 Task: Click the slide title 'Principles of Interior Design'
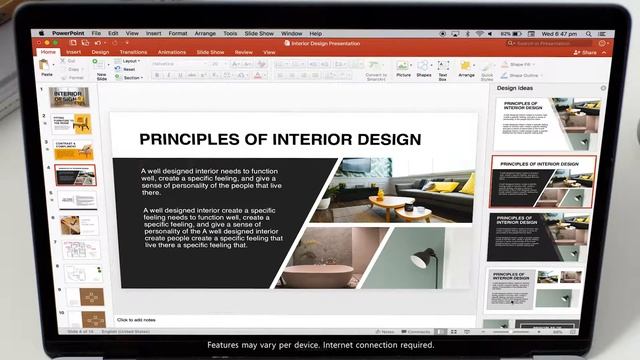pos(280,139)
